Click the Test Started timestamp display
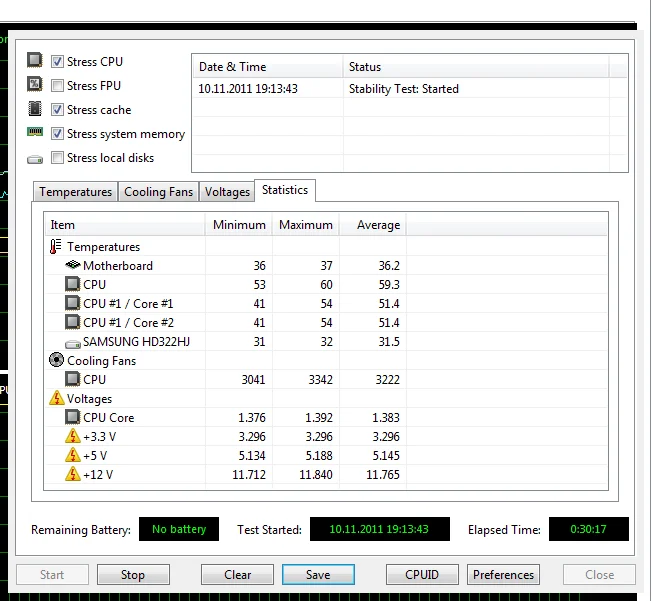Viewport: 652px width, 601px height. [380, 529]
